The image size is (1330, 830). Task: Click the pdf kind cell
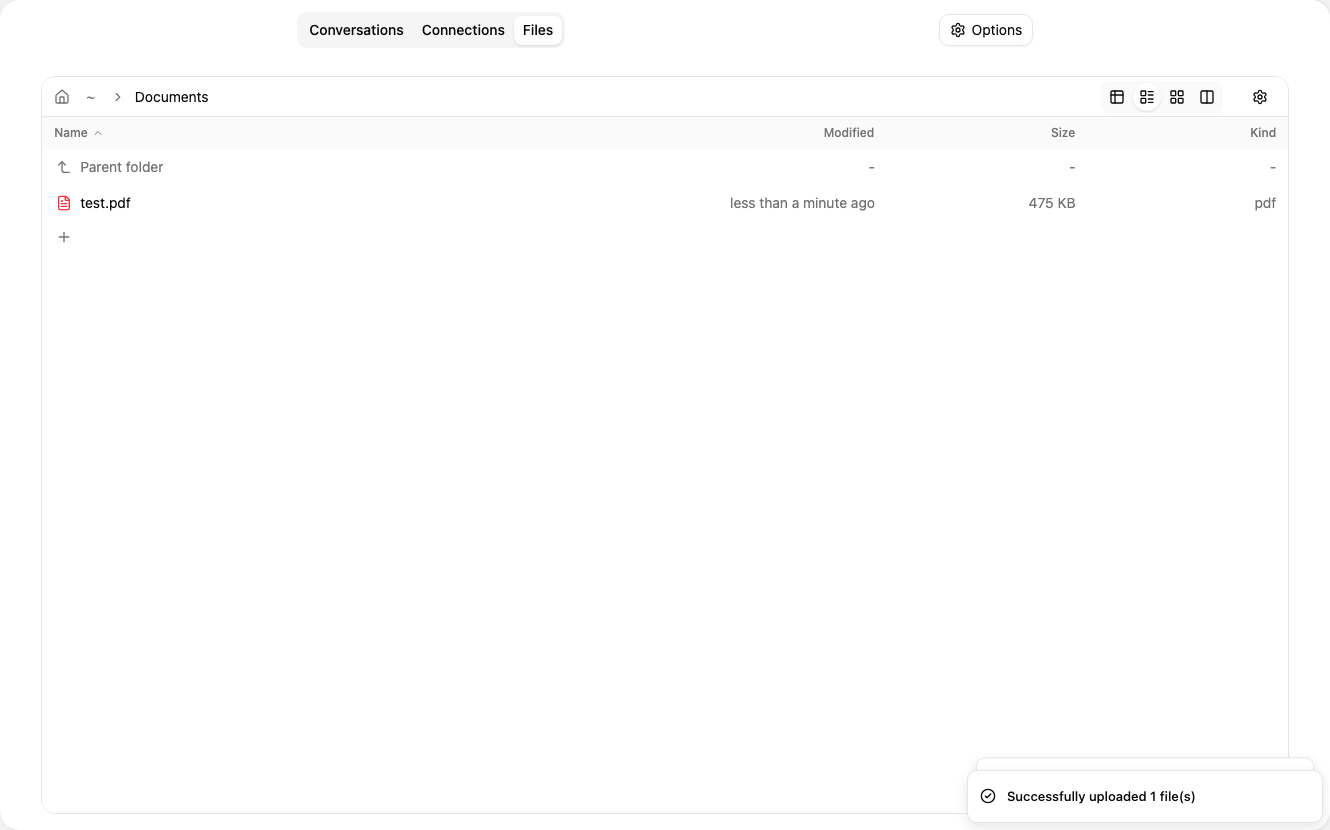(x=1265, y=203)
